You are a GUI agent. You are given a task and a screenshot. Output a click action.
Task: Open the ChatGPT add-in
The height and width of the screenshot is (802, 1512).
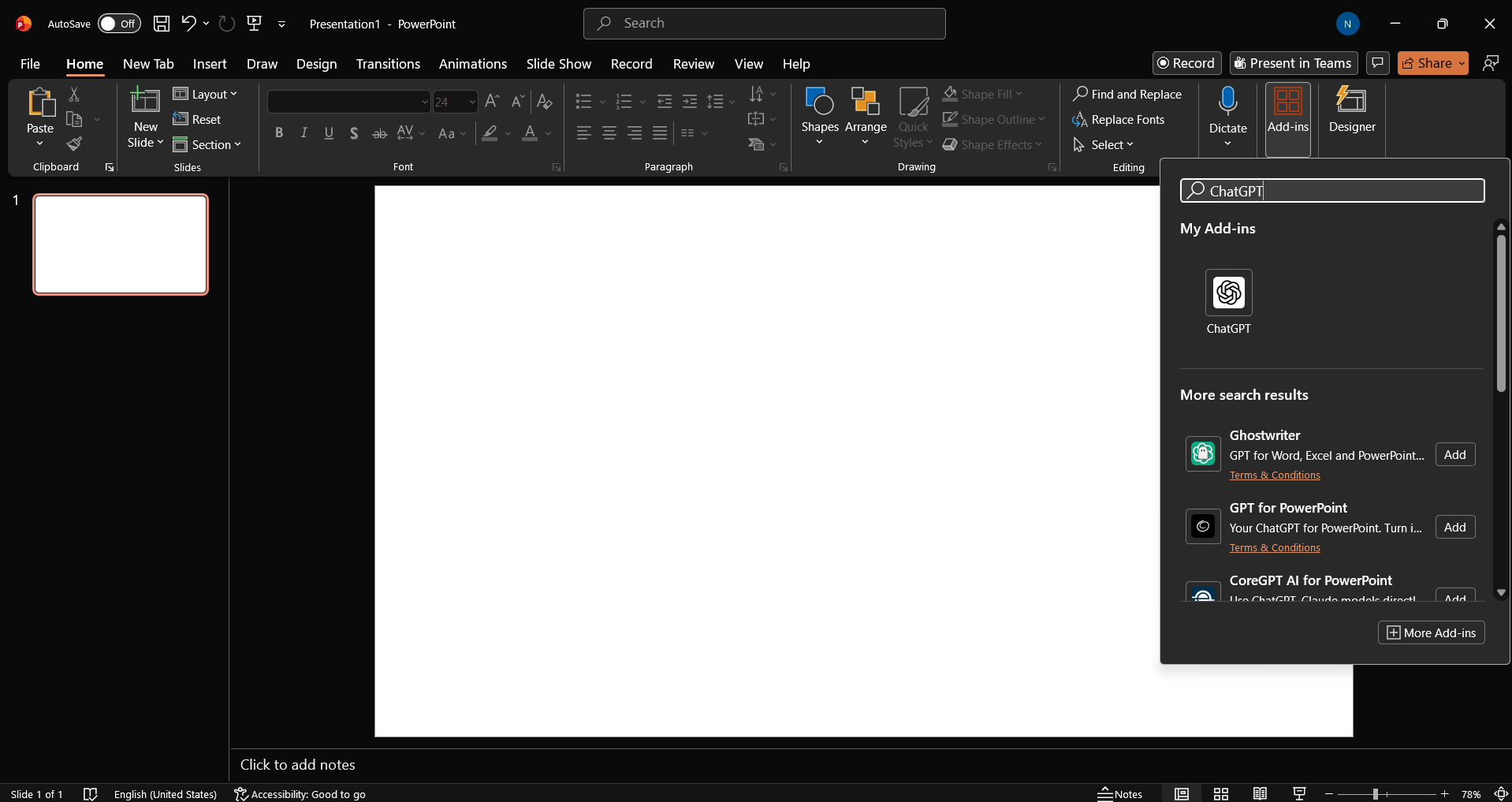pos(1228,302)
